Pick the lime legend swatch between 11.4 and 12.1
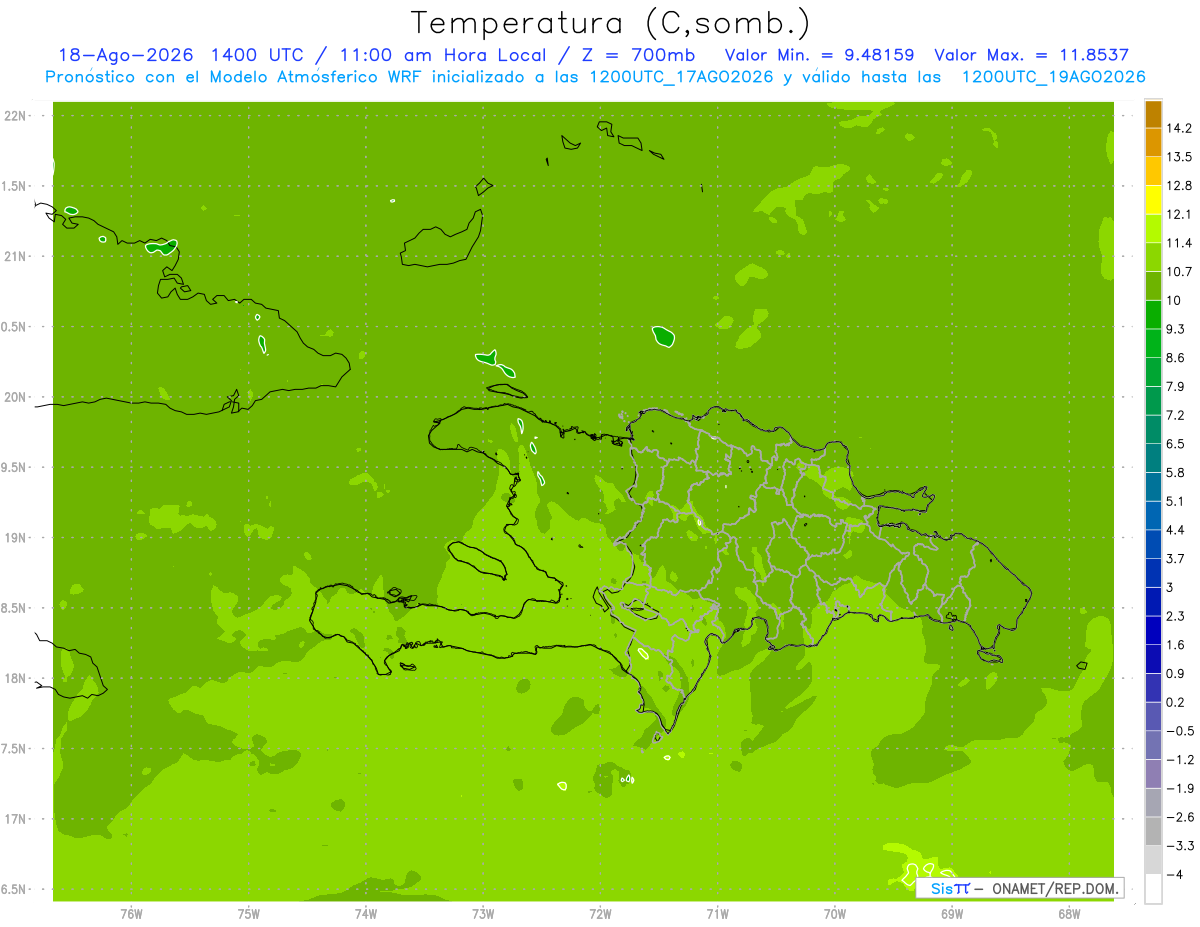The image size is (1200, 927). (1153, 229)
